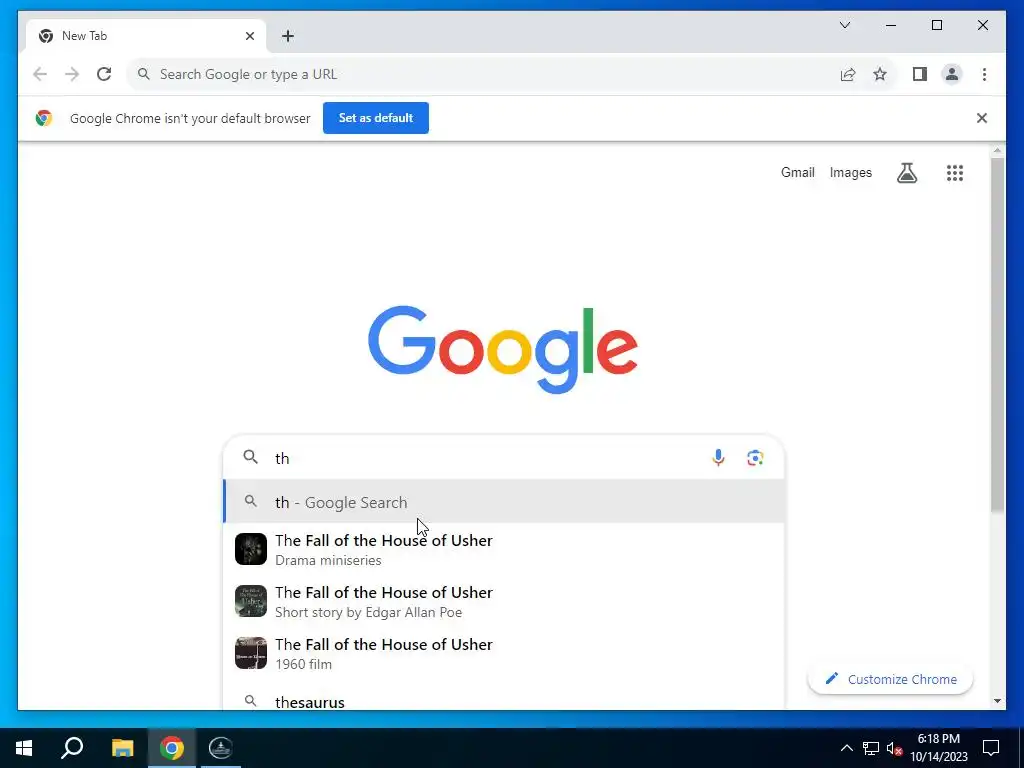Click the Chrome taskbar icon
The height and width of the screenshot is (768, 1024).
pos(172,748)
